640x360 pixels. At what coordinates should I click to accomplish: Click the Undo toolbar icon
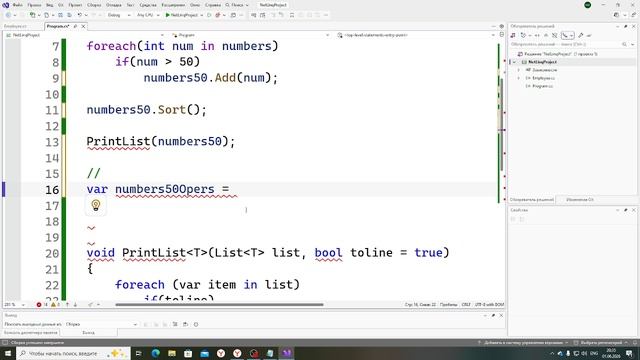click(79, 15)
